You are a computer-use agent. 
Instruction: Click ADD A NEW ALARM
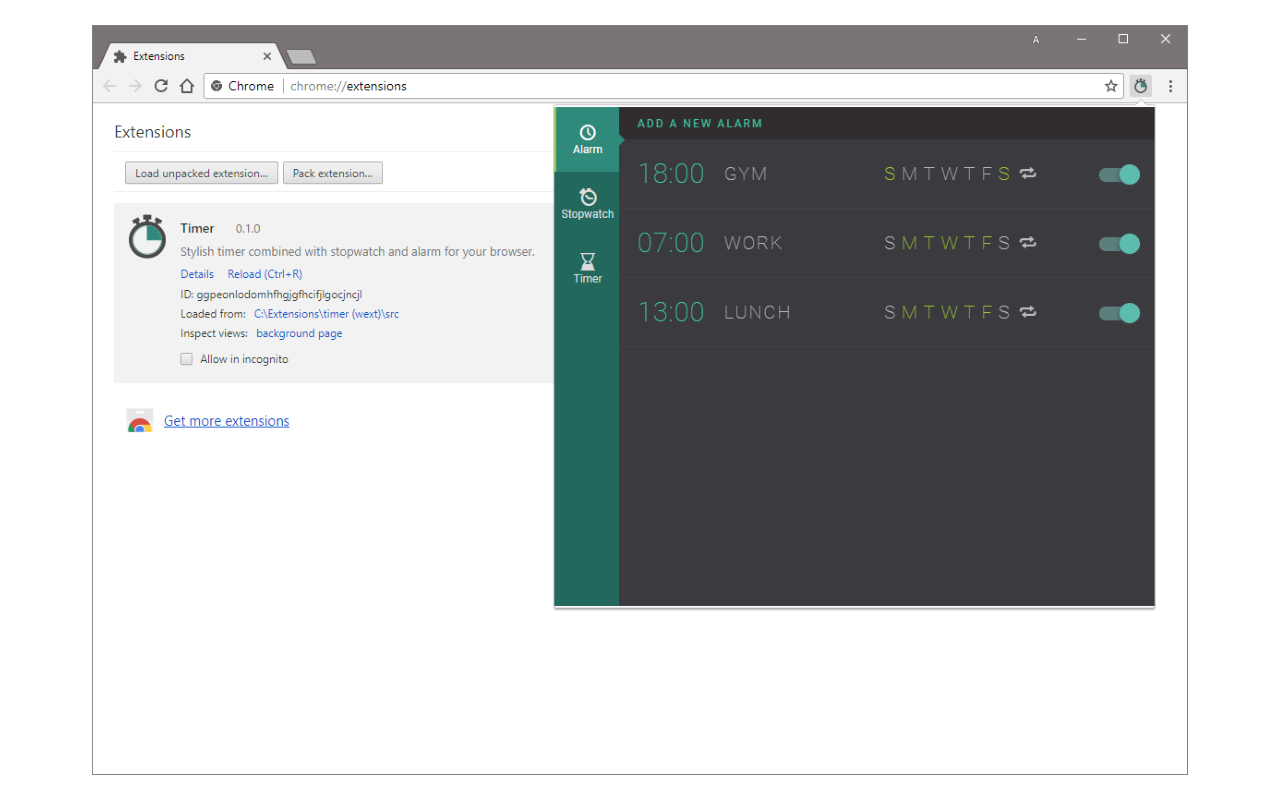[700, 124]
